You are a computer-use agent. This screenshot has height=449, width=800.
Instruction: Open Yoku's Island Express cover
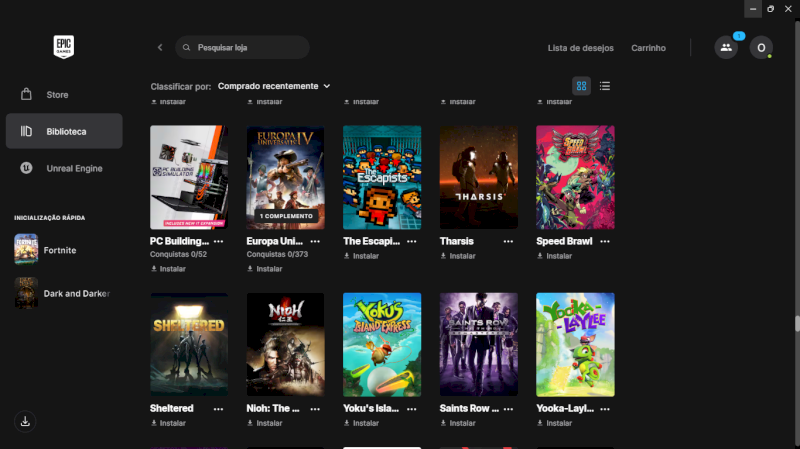(382, 344)
